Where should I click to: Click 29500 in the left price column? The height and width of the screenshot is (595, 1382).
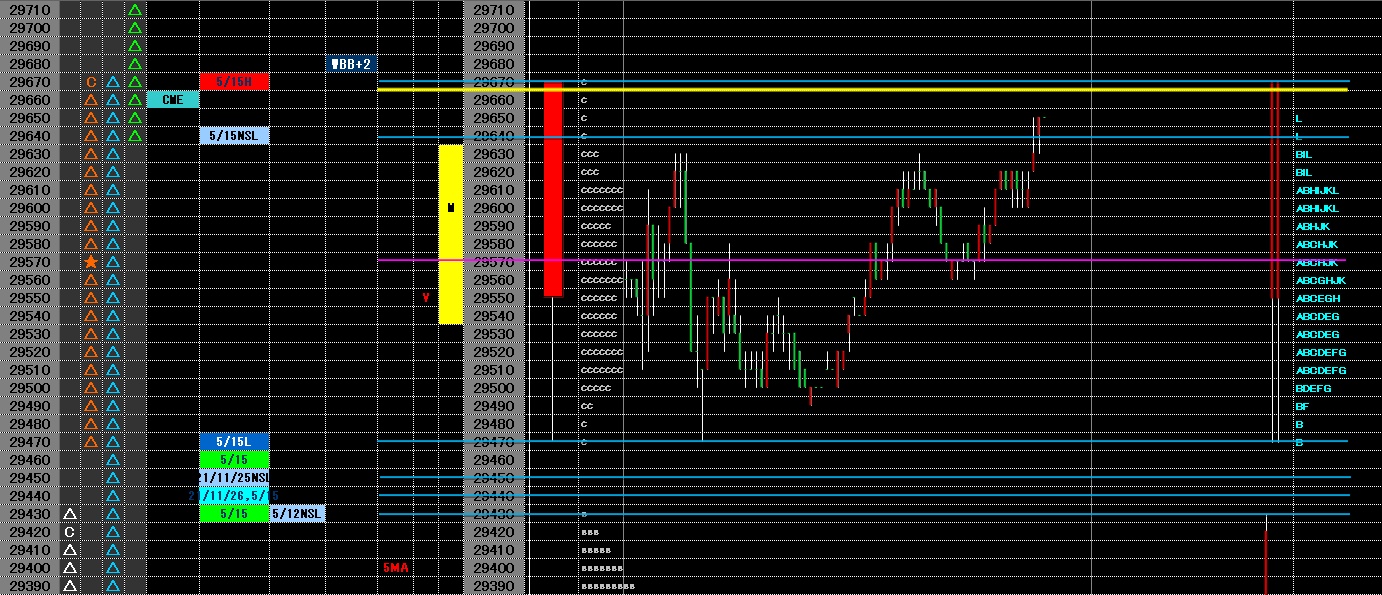pyautogui.click(x=30, y=388)
